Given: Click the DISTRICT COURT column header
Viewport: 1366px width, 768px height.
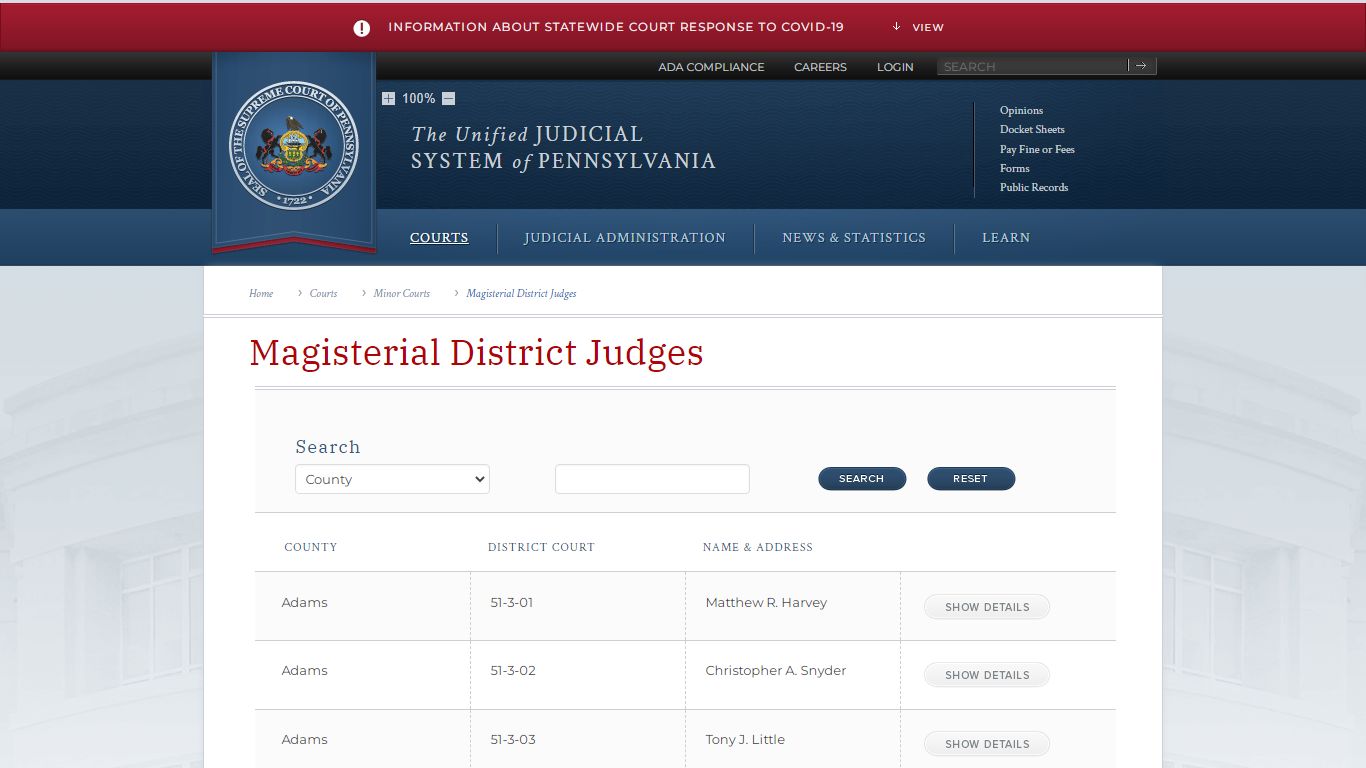Looking at the screenshot, I should (x=541, y=547).
